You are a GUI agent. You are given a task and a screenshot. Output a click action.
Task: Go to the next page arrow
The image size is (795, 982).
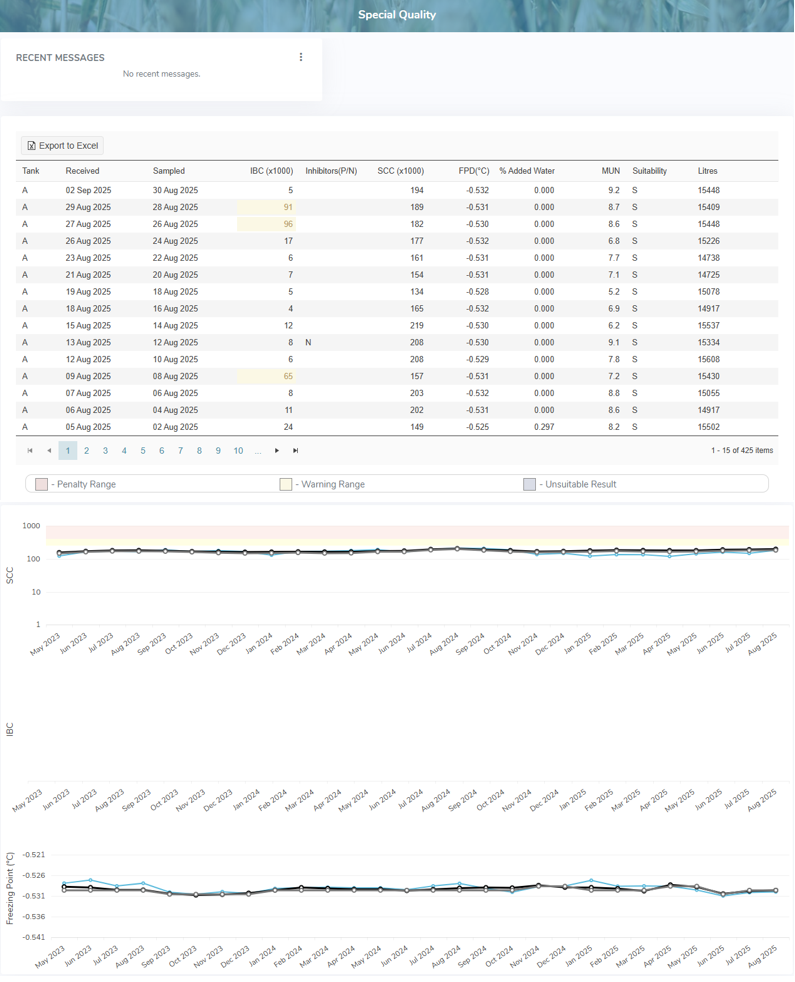tap(277, 451)
